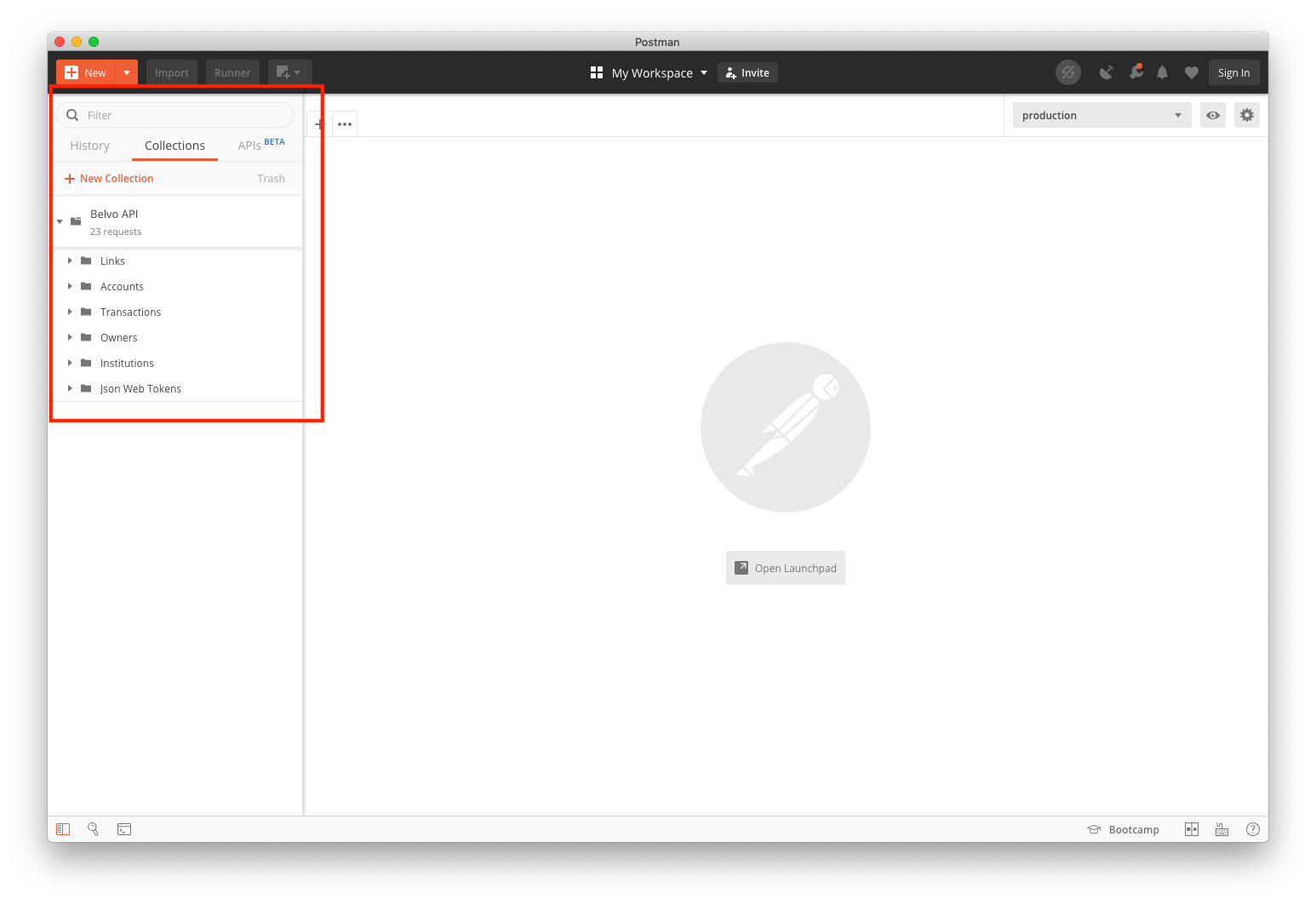Expand the Transactions folder arrow
The width and height of the screenshot is (1316, 905).
coord(70,312)
